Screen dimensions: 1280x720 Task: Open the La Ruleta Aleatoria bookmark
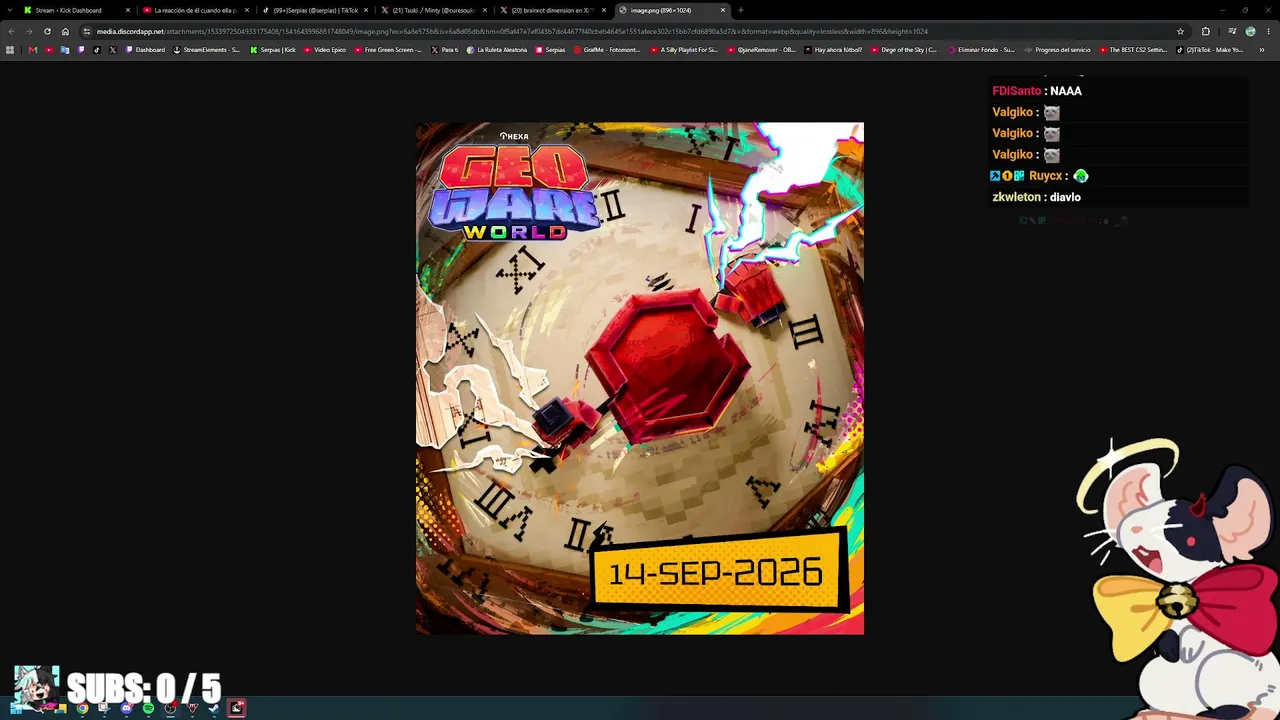pos(497,50)
